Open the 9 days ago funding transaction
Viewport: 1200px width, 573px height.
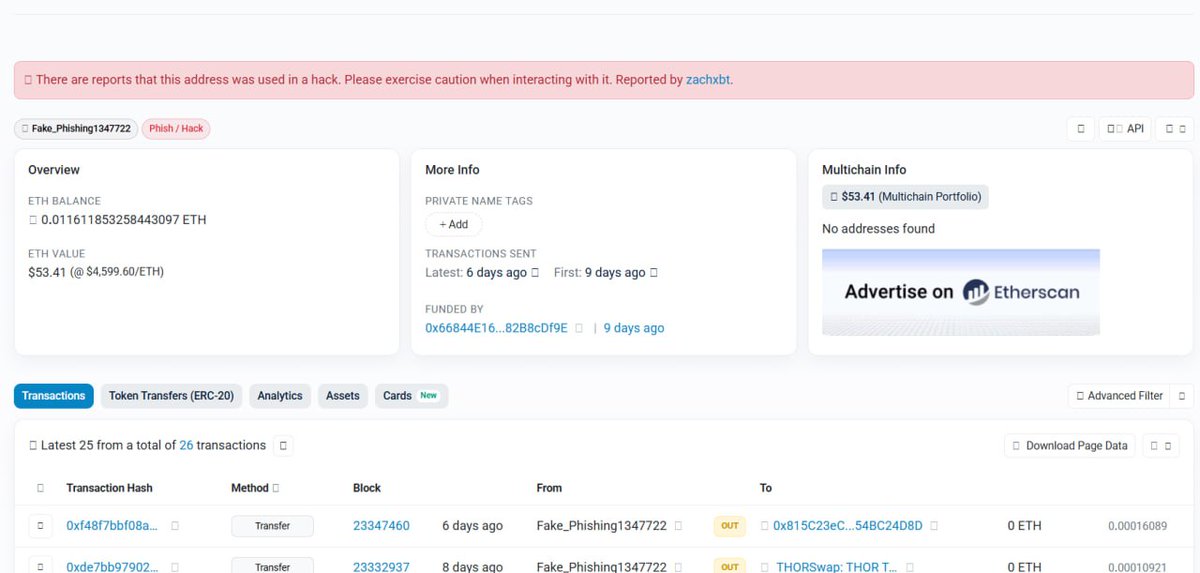click(x=633, y=328)
